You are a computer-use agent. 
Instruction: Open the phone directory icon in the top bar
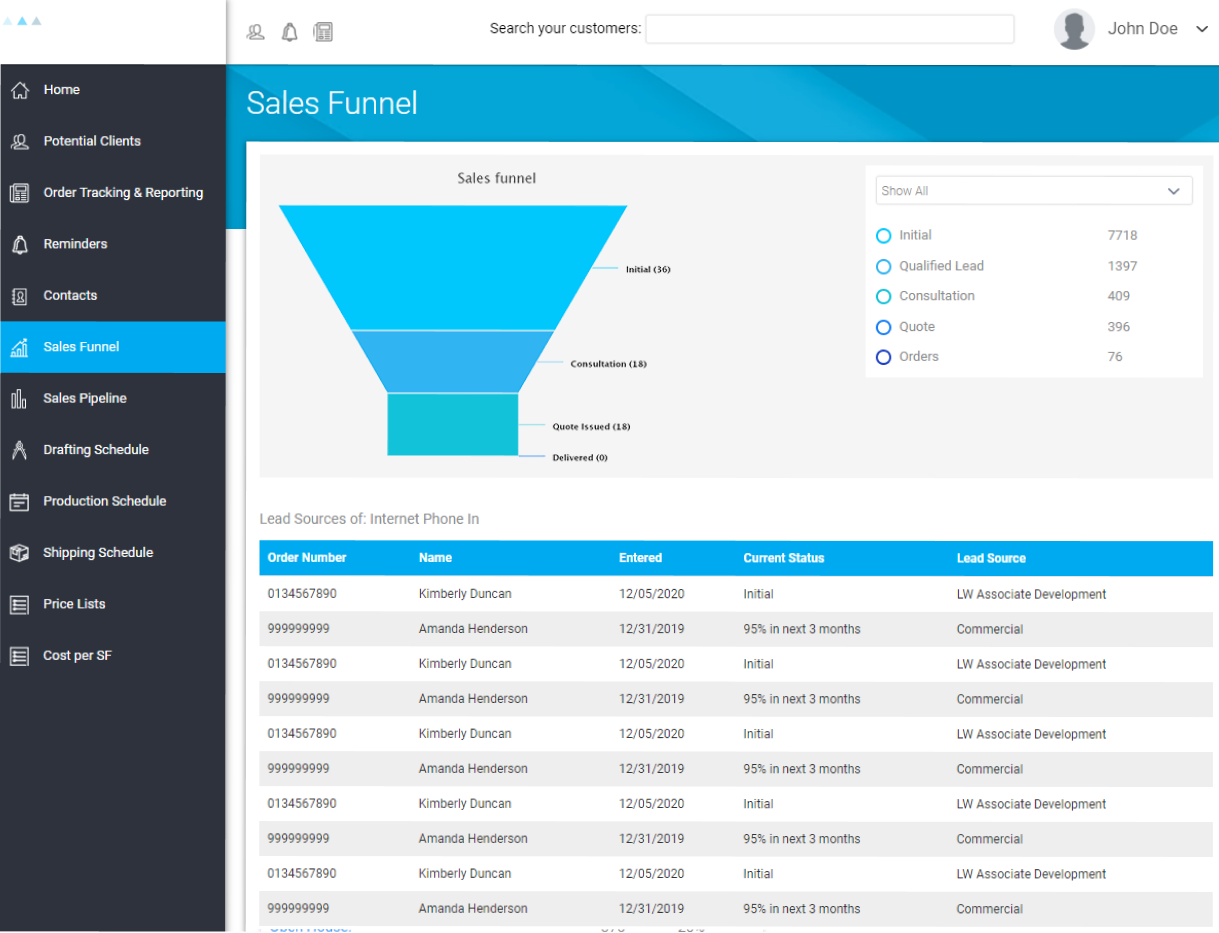point(322,32)
